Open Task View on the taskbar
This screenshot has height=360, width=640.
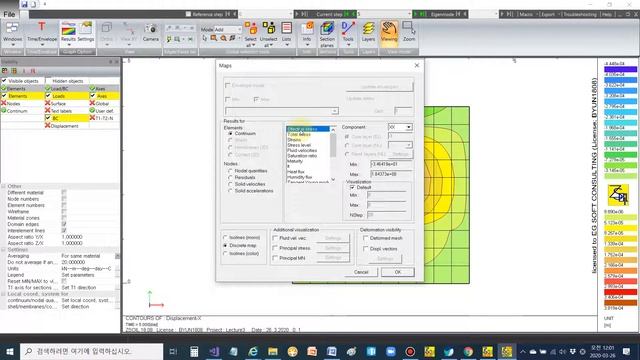(173, 351)
